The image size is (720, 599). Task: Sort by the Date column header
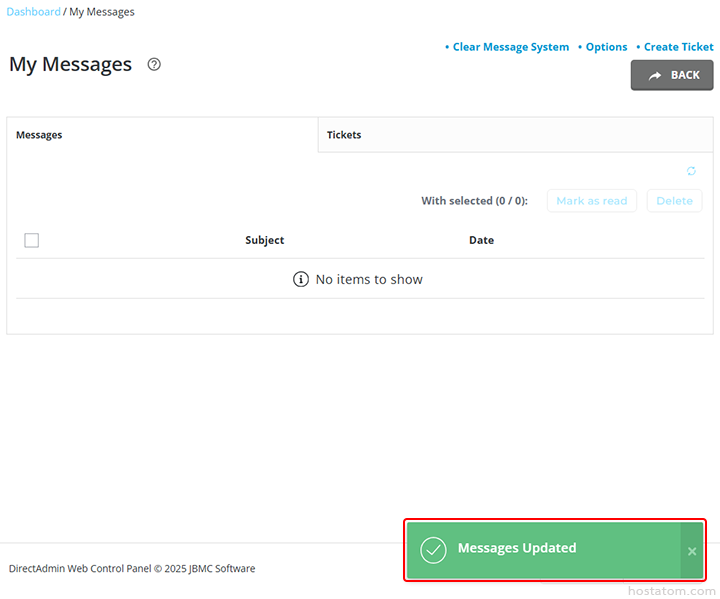click(481, 240)
